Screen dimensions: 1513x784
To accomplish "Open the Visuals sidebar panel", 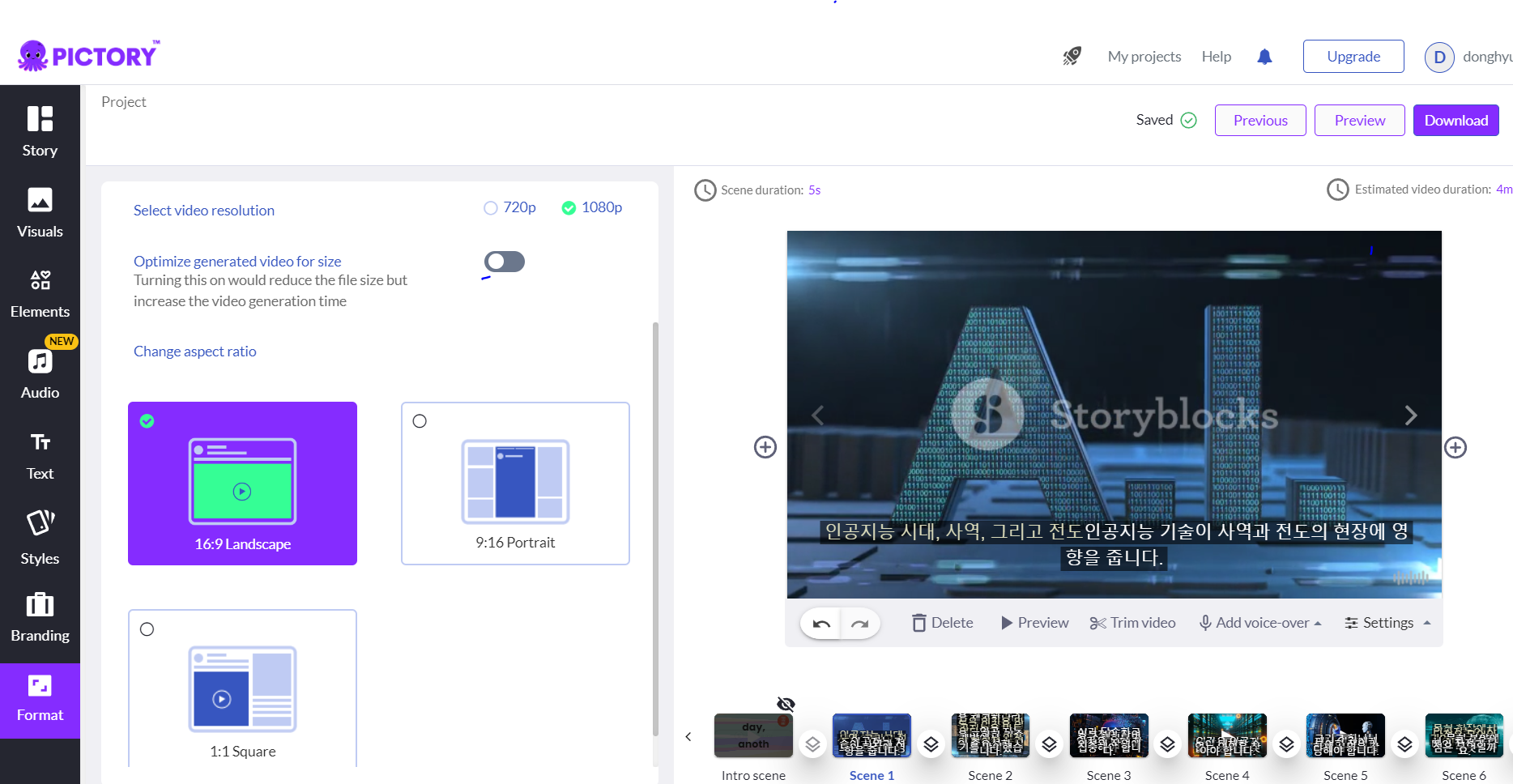I will (x=40, y=213).
